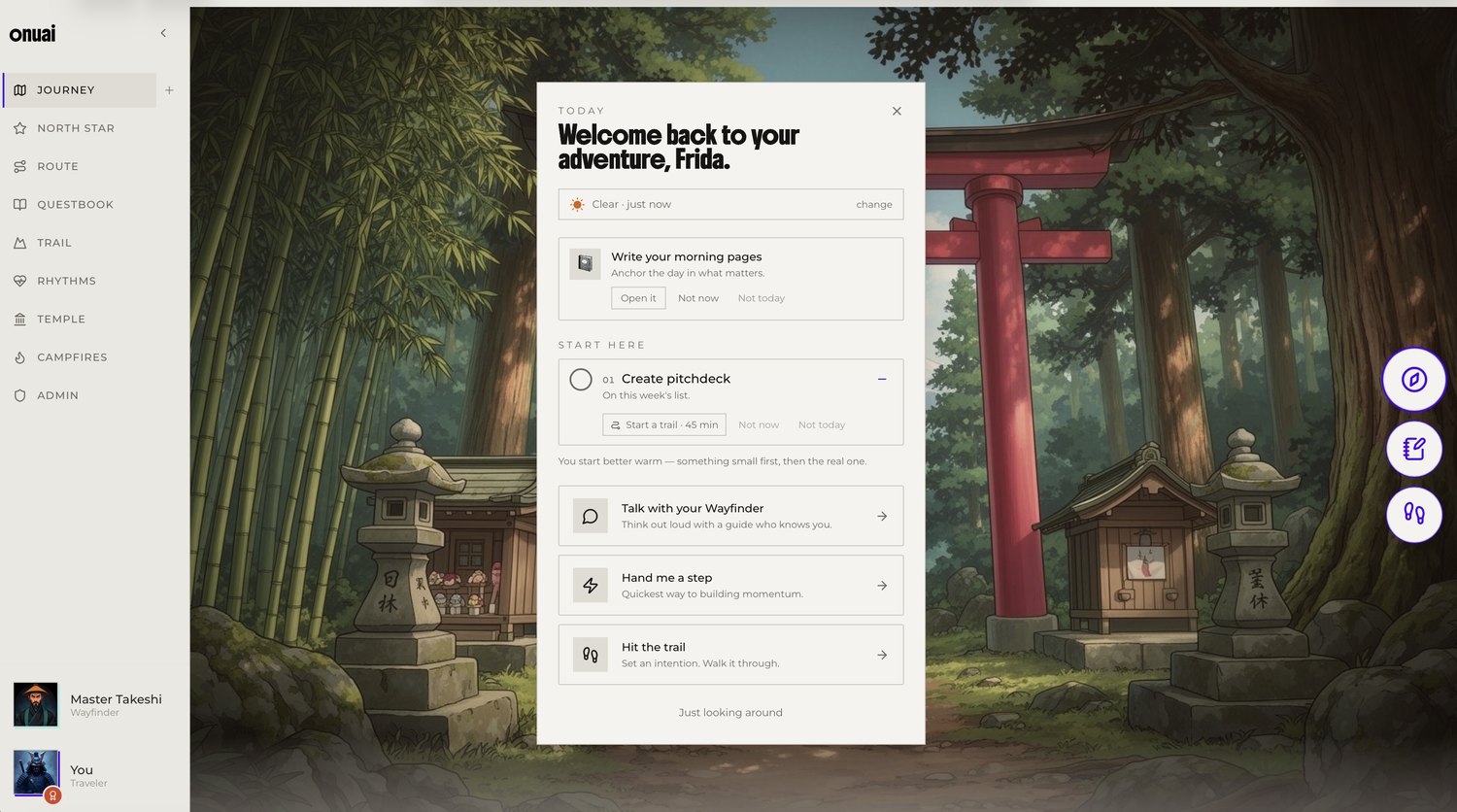The image size is (1457, 812).
Task: Mark Create pitchdeck as complete
Action: pos(581,380)
